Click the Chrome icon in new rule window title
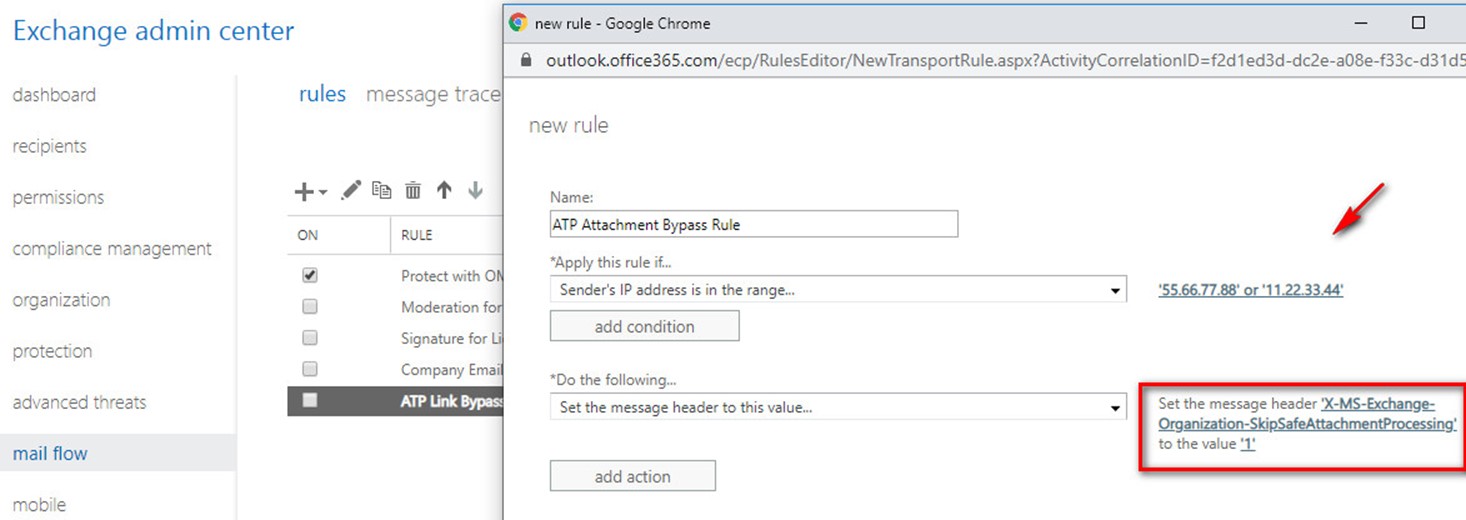 coord(518,23)
